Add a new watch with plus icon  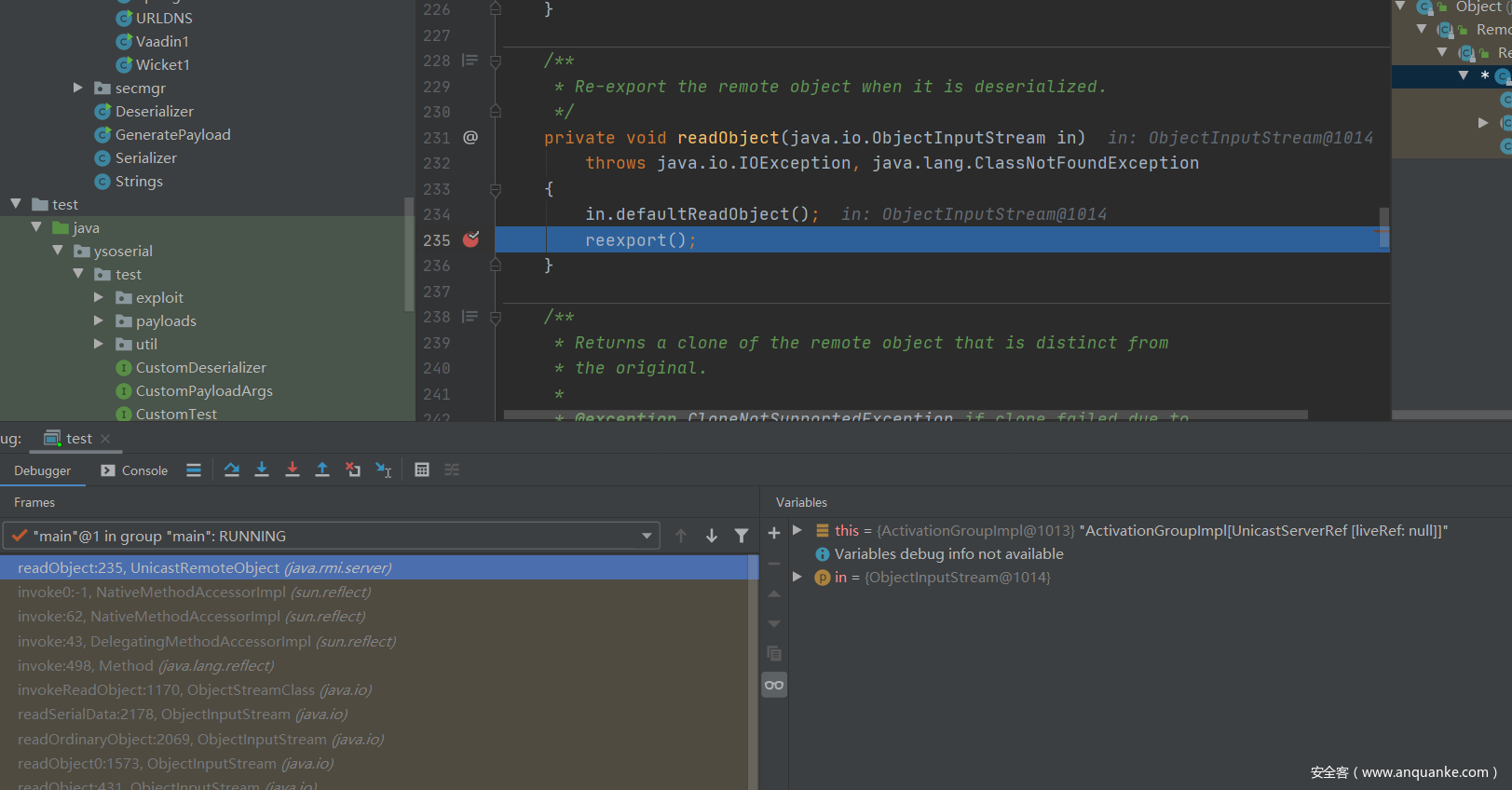click(x=774, y=534)
